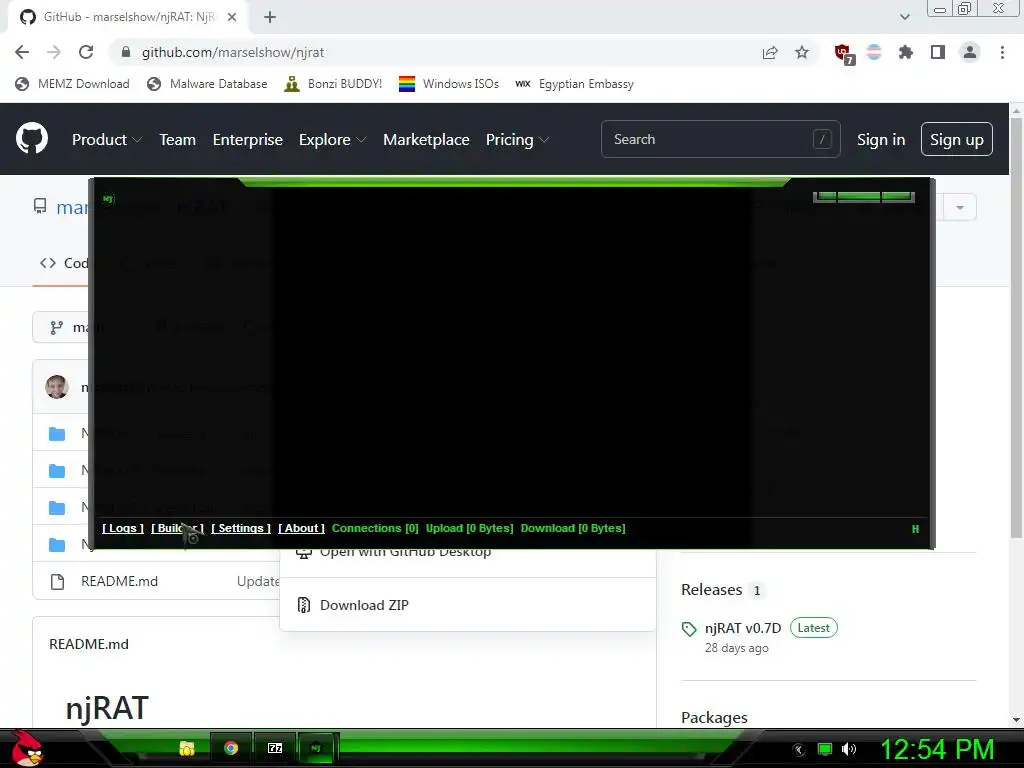Click the Download [0 Bytes] status
Screen dimensions: 1024x768
click(x=573, y=528)
